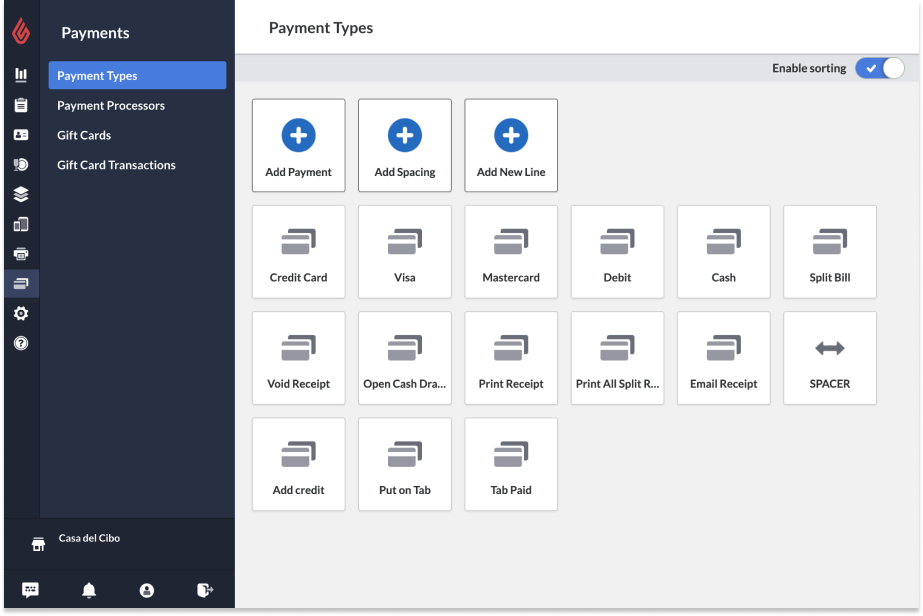Select the Open Cash Drawer tile
This screenshot has height=616, width=923.
coord(405,358)
